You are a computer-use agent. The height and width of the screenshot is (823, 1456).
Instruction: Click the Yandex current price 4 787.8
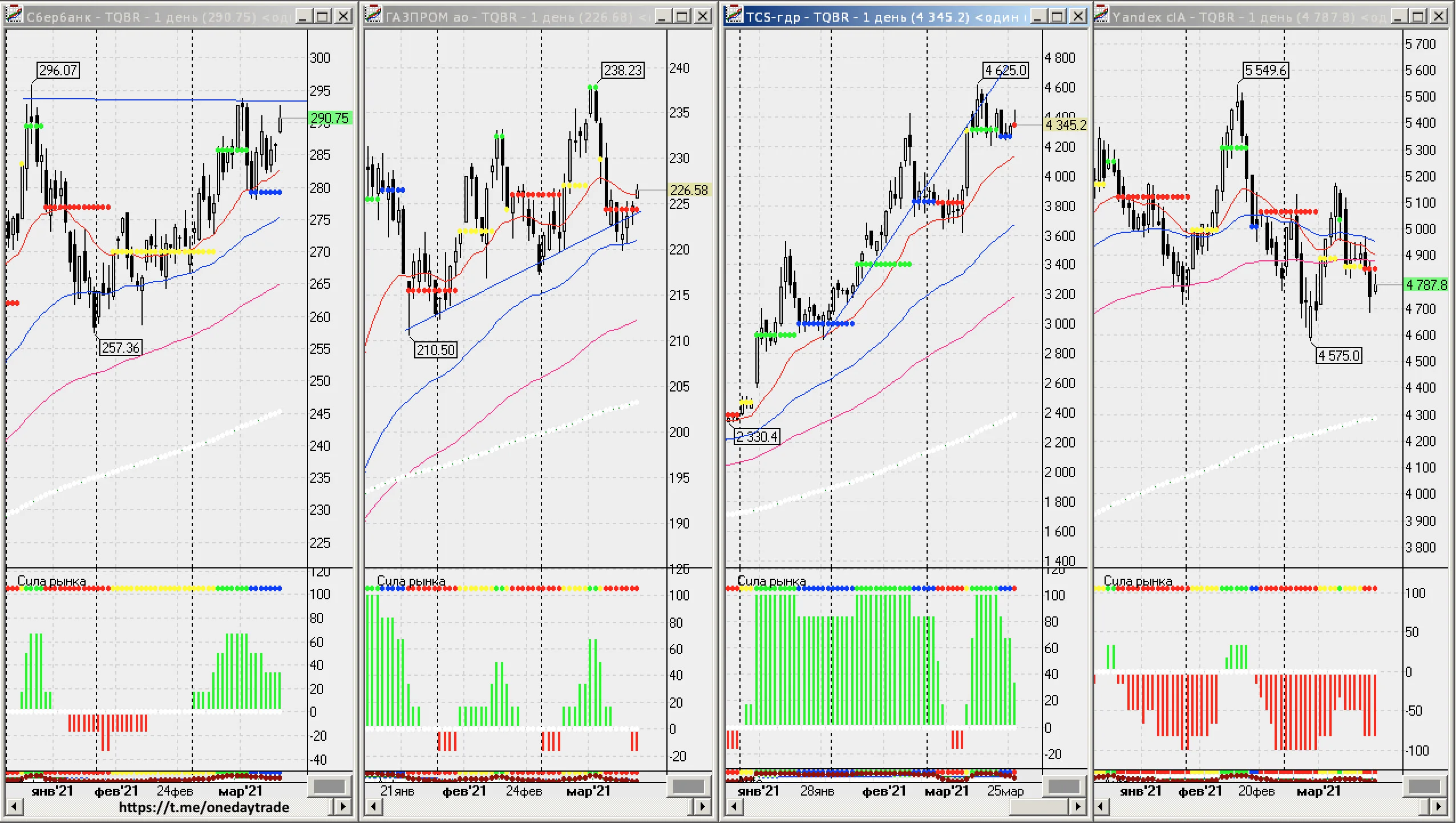1426,285
